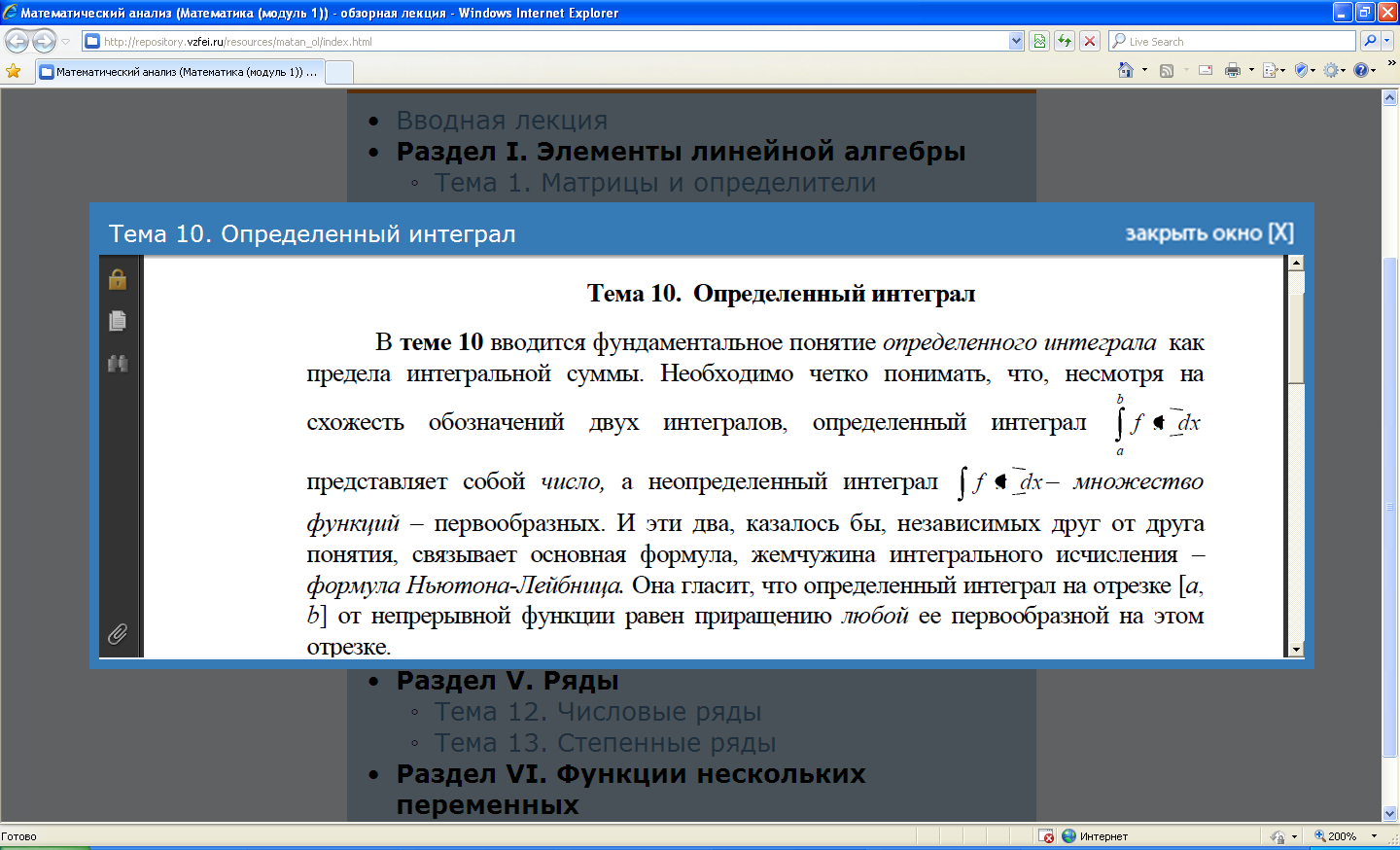Expand the address bar history dropdown
The width and height of the screenshot is (1400, 850).
point(1017,41)
